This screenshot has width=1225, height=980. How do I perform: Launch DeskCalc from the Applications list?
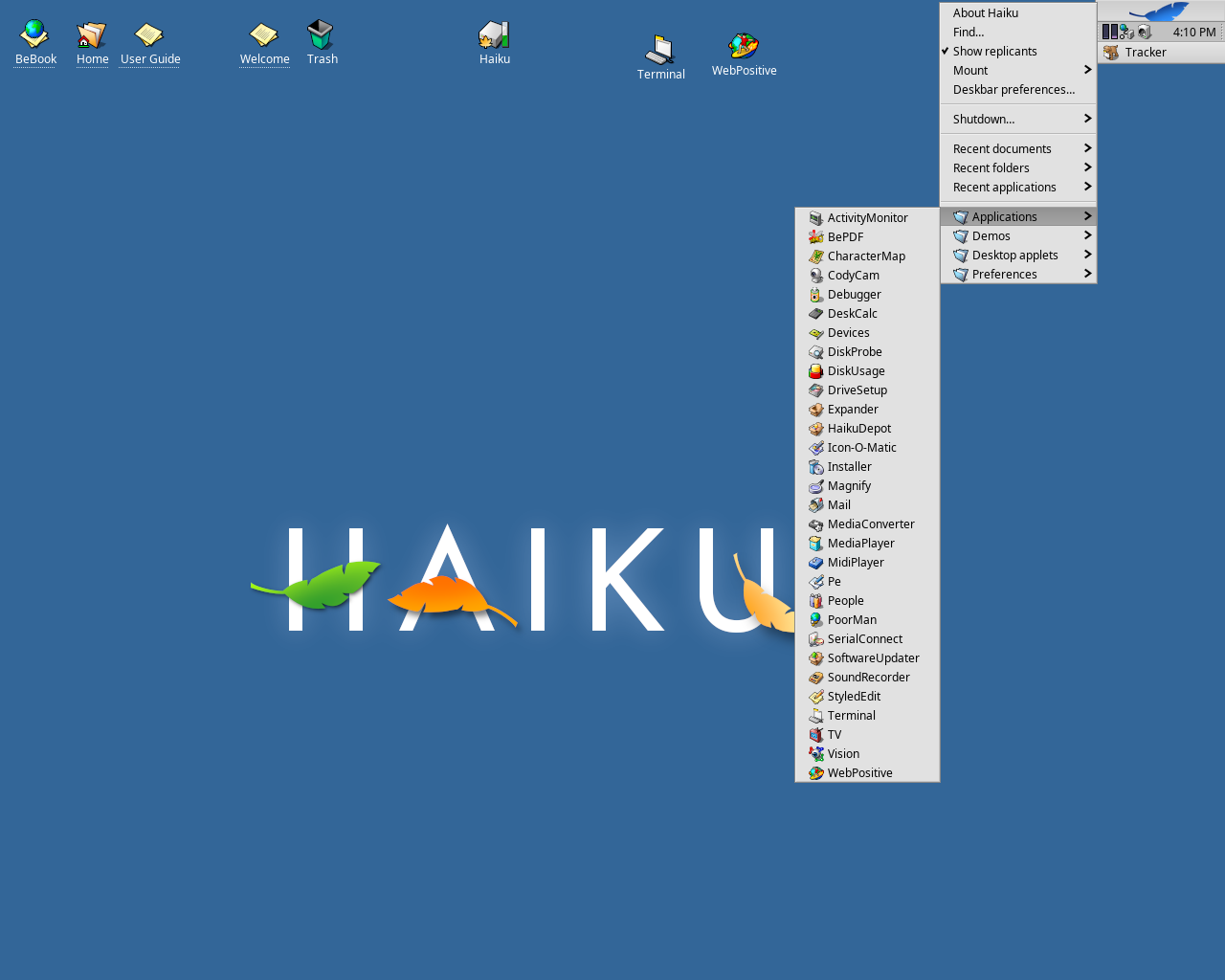tap(867, 314)
